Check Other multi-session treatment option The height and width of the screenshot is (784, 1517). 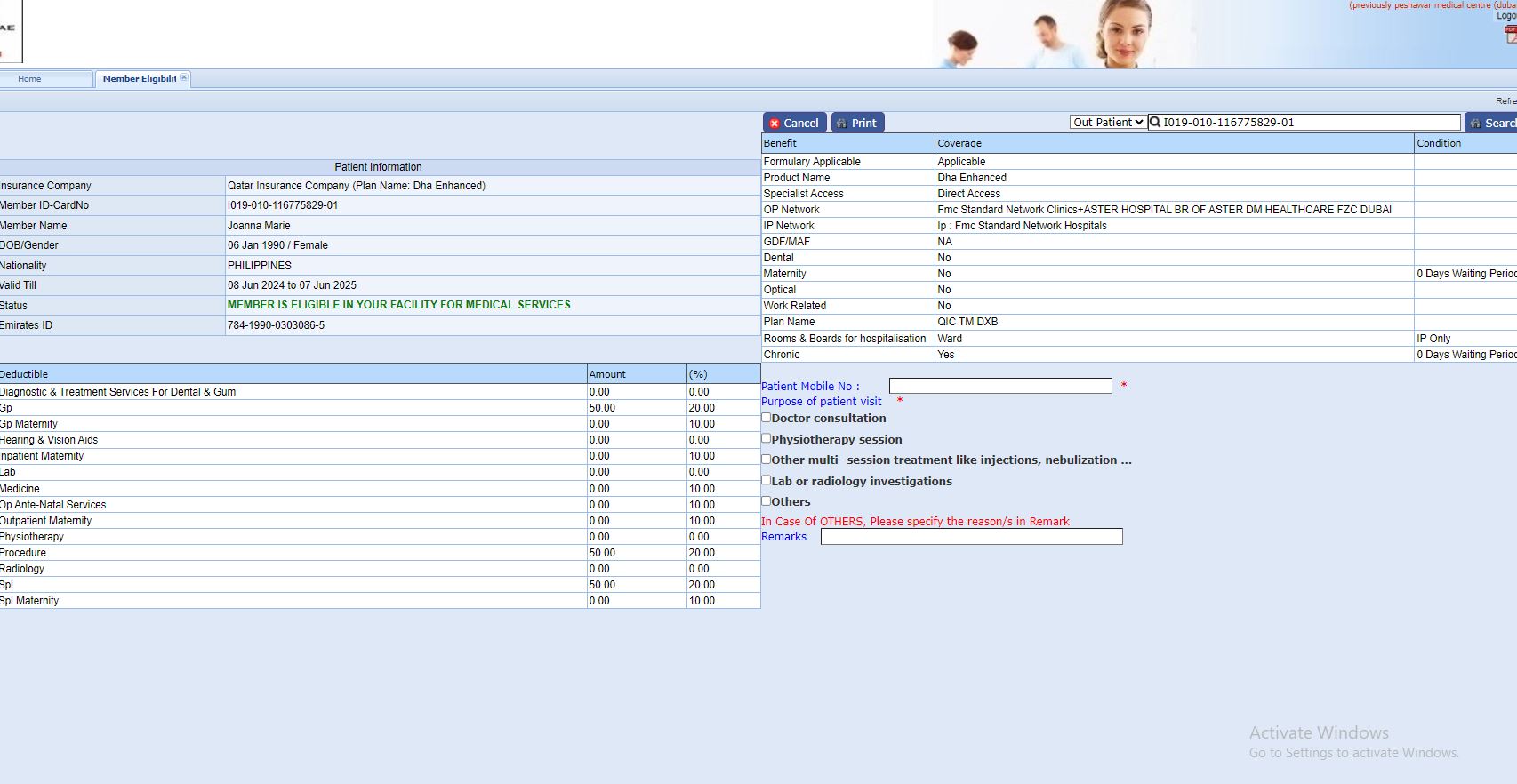click(767, 460)
